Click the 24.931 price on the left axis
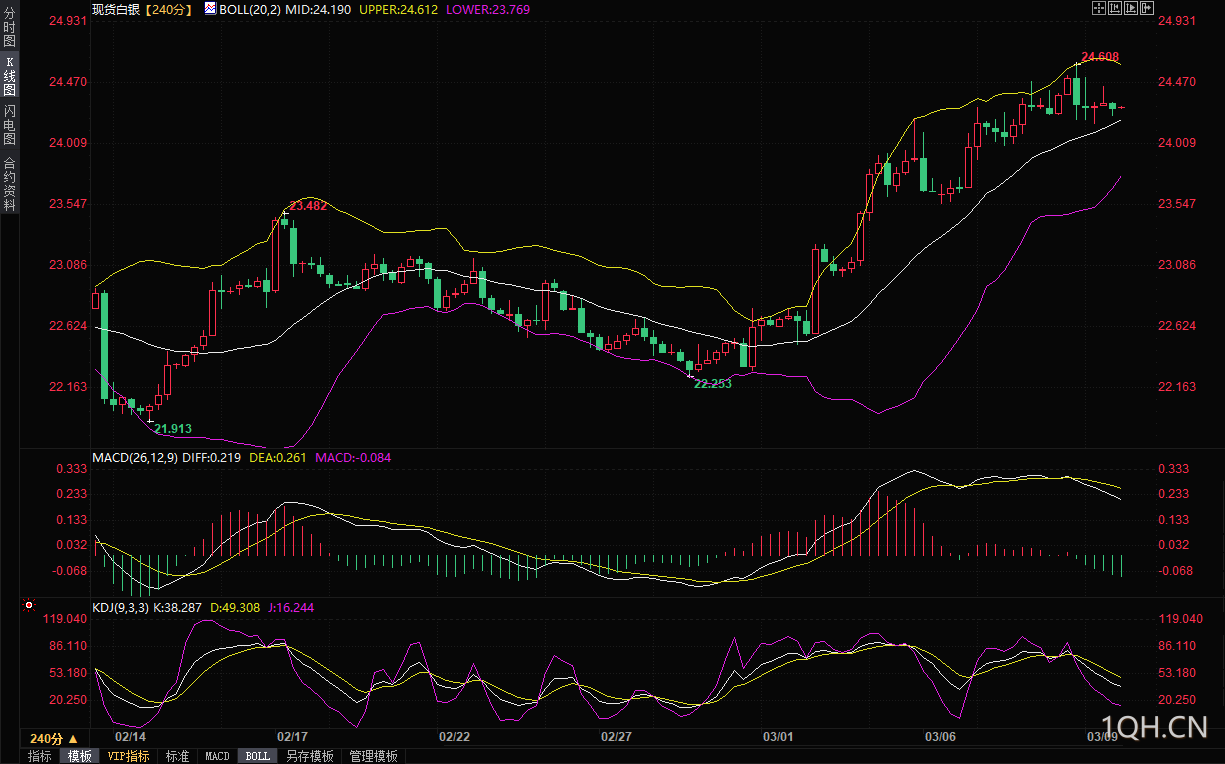 click(x=68, y=21)
